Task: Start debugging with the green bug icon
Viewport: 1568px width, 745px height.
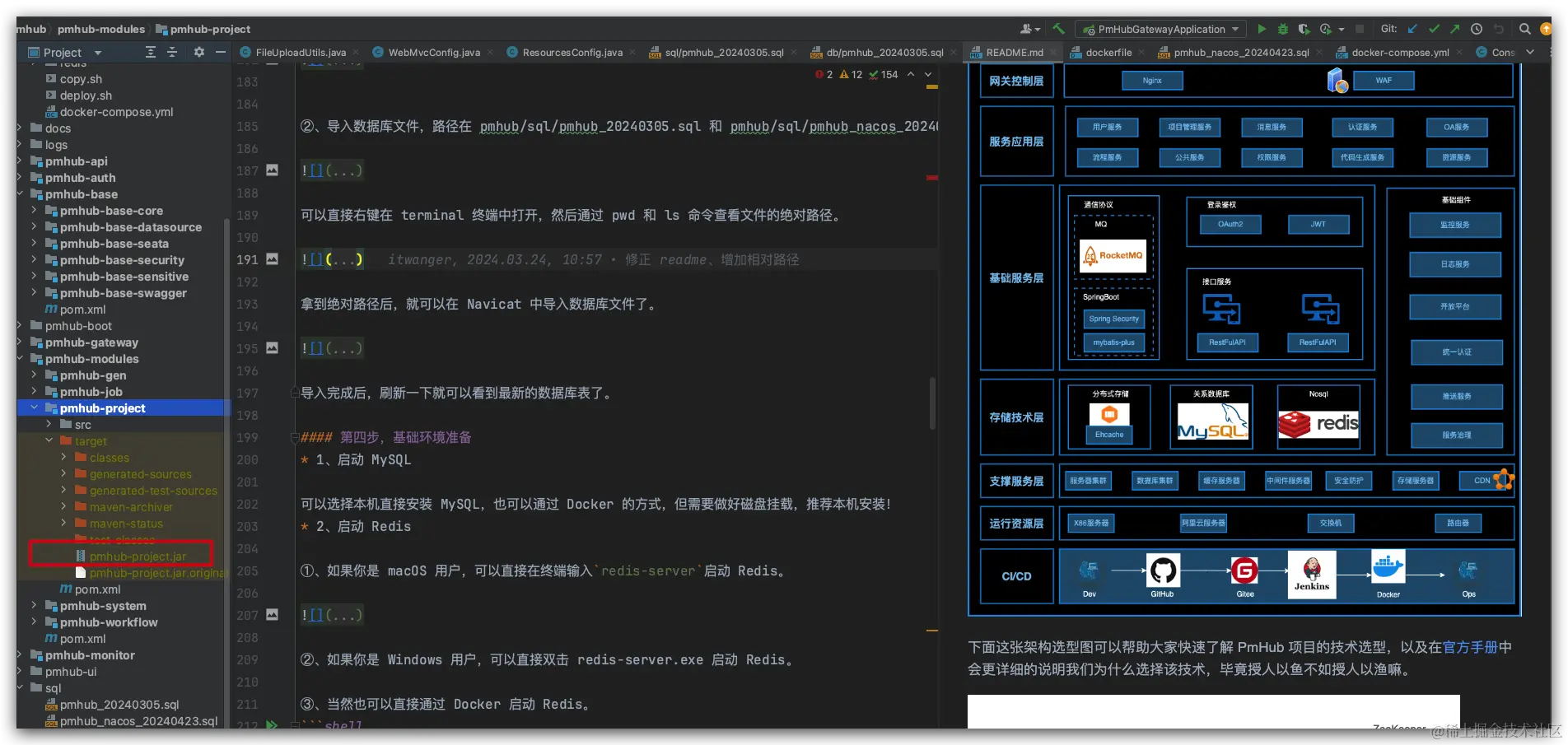Action: click(x=1282, y=29)
